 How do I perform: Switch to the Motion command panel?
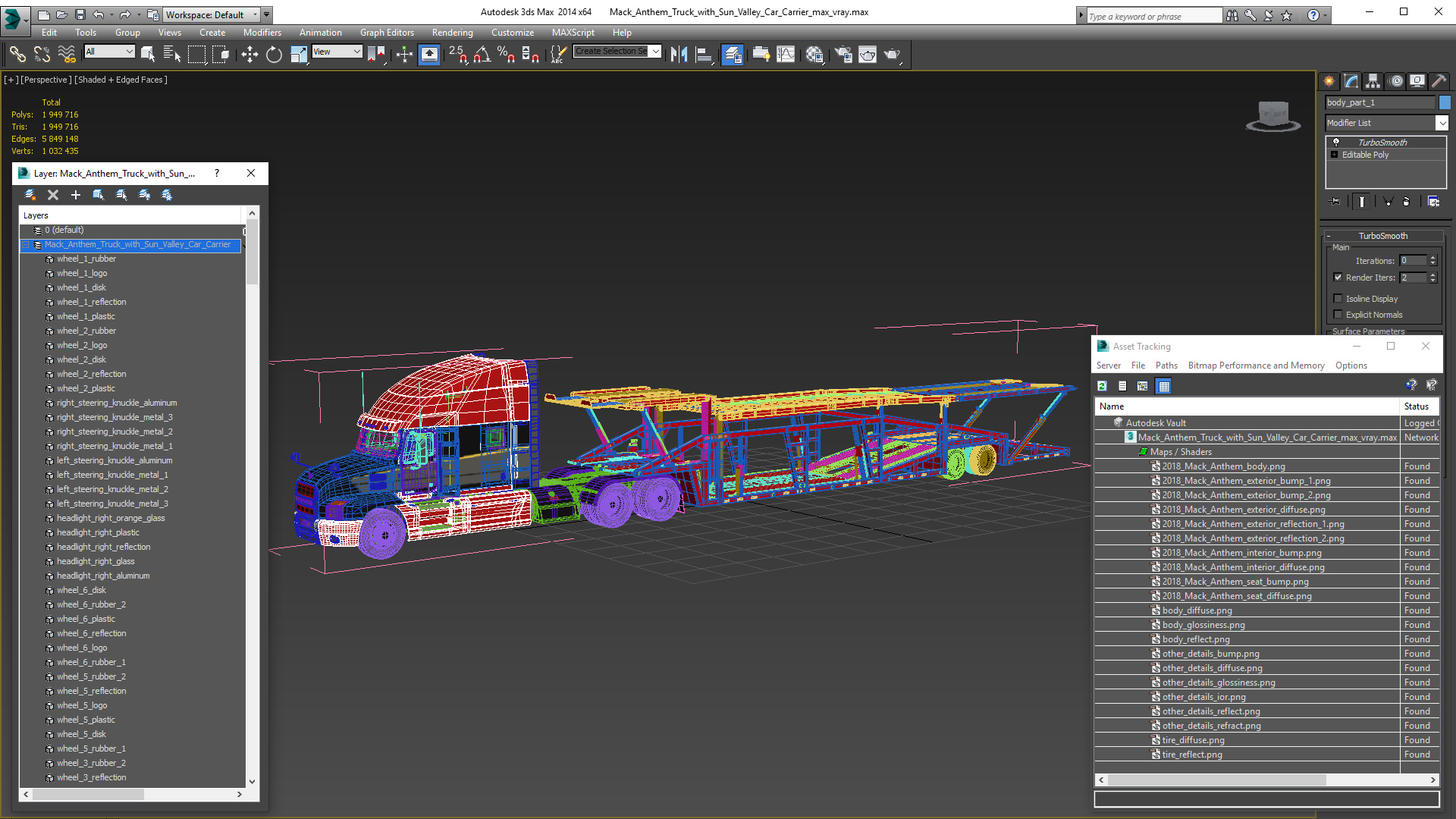point(1396,81)
